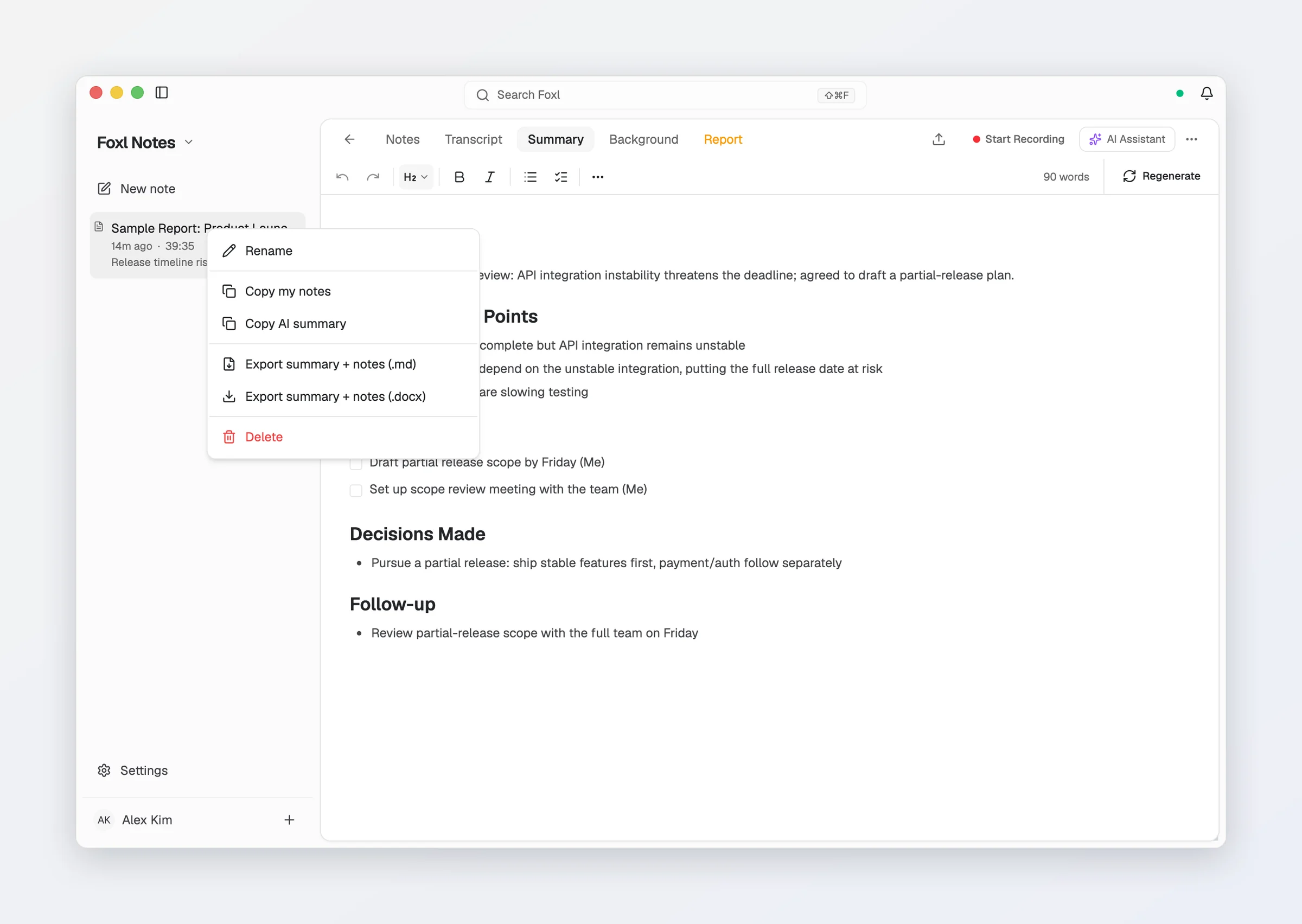Screen dimensions: 1302x924
Task: Undo the last edit
Action: click(x=342, y=177)
